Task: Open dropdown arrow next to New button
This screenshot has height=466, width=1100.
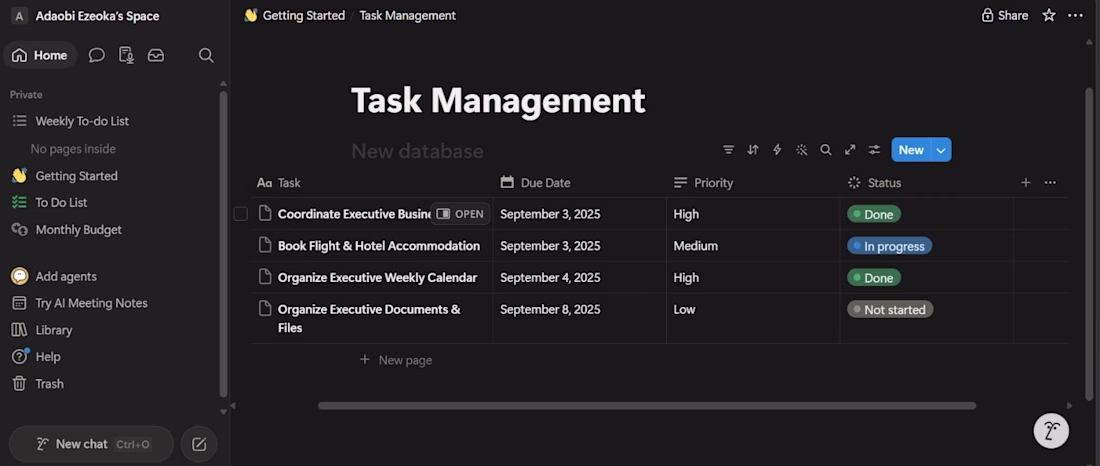Action: tap(941, 149)
